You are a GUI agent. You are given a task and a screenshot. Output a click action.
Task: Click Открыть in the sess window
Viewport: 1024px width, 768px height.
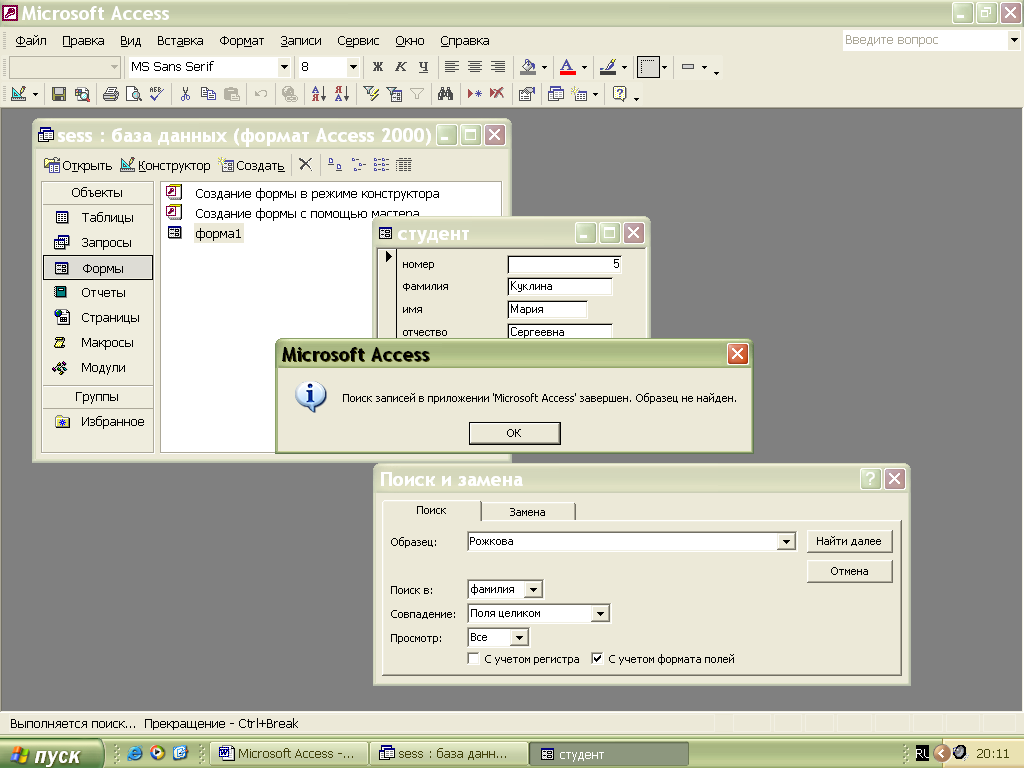(x=78, y=165)
